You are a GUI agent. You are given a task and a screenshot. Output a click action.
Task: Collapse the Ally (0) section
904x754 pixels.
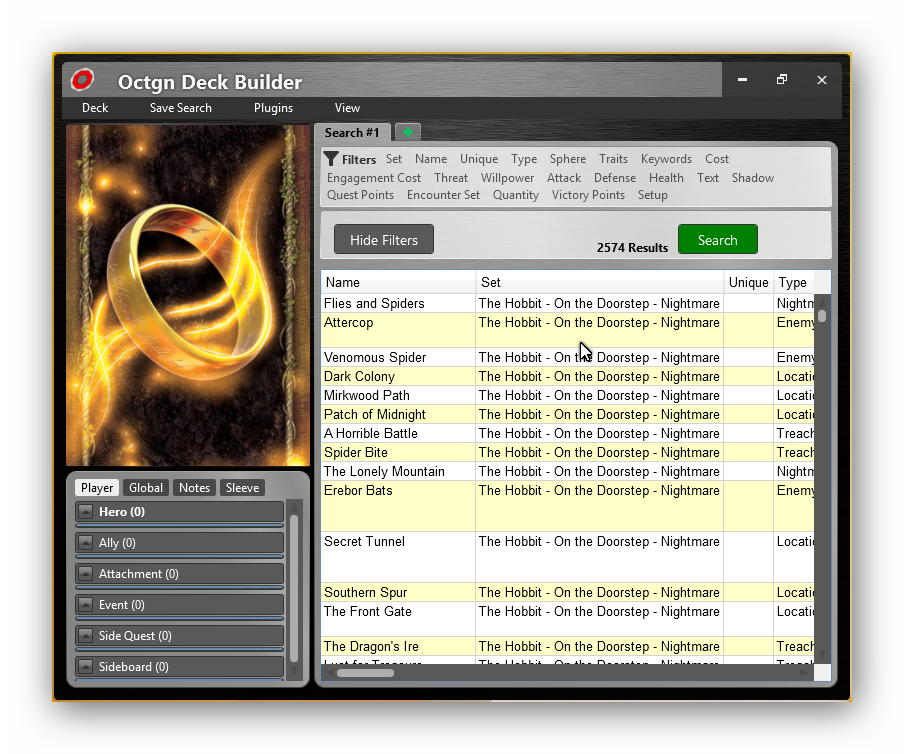85,542
